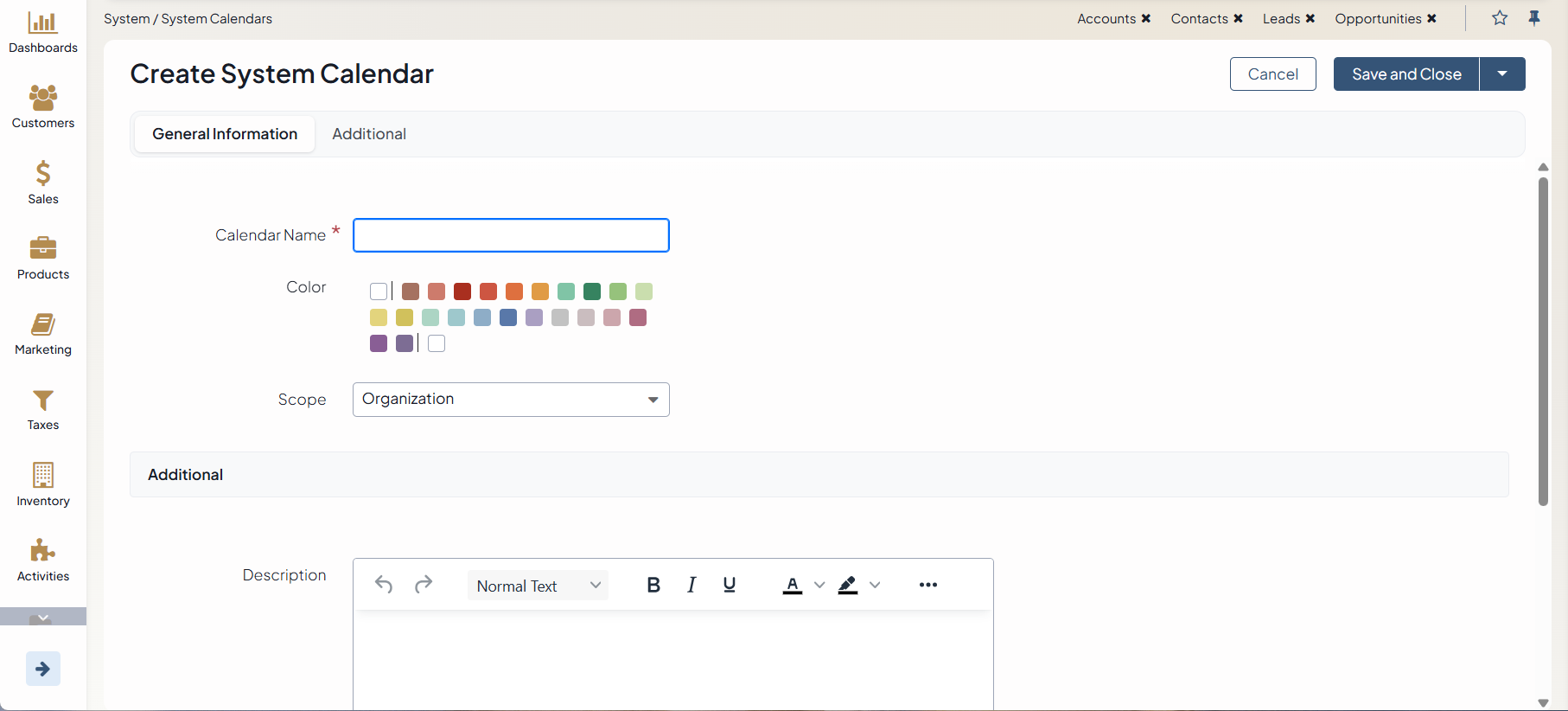Click the pin page icon
Image resolution: width=1568 pixels, height=711 pixels.
(1534, 18)
